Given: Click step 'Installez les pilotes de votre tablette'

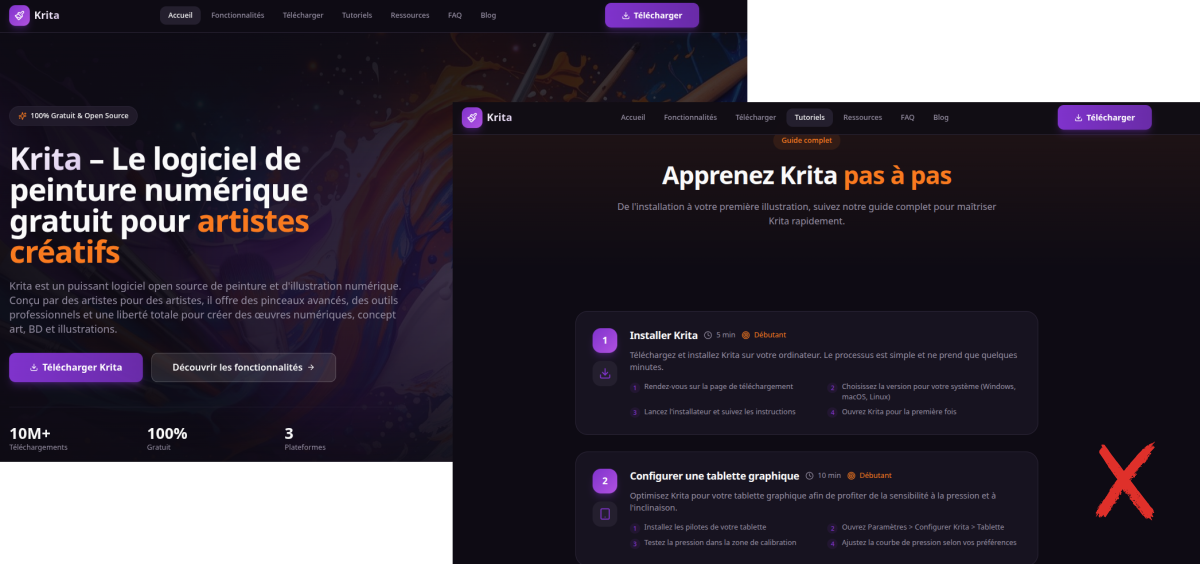Looking at the screenshot, I should click(x=705, y=527).
